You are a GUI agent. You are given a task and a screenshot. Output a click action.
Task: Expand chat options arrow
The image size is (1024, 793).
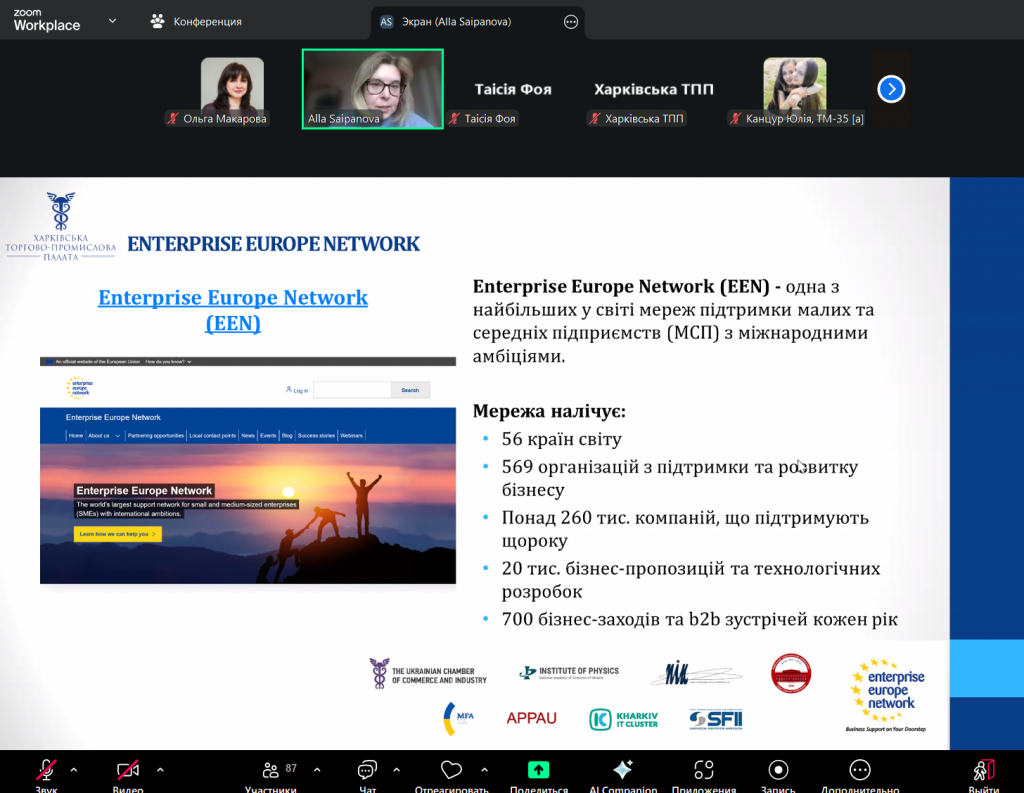[396, 770]
